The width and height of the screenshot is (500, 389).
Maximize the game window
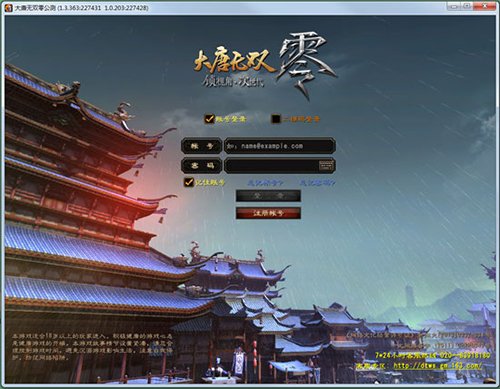(x=467, y=6)
